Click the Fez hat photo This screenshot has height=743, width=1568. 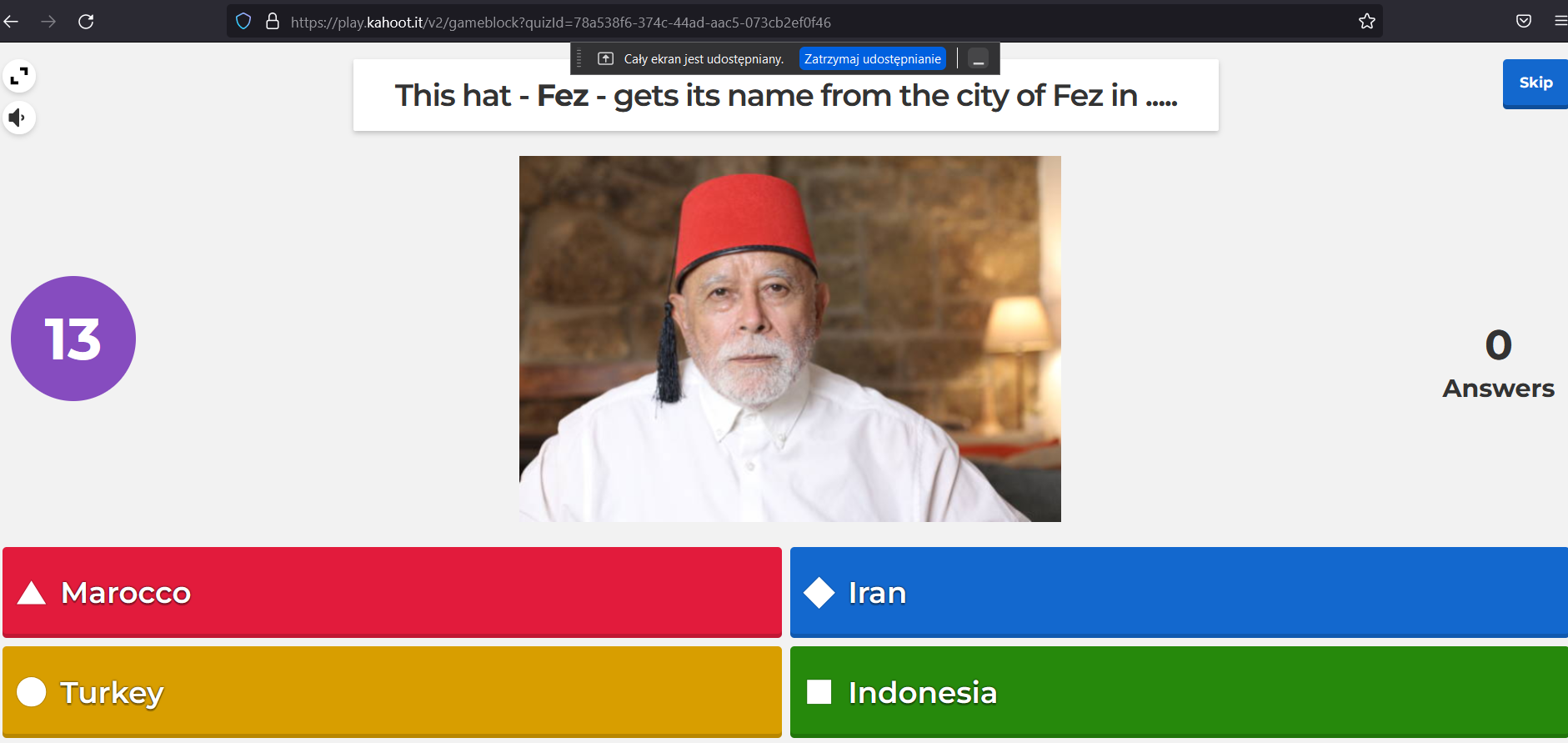[x=789, y=339]
